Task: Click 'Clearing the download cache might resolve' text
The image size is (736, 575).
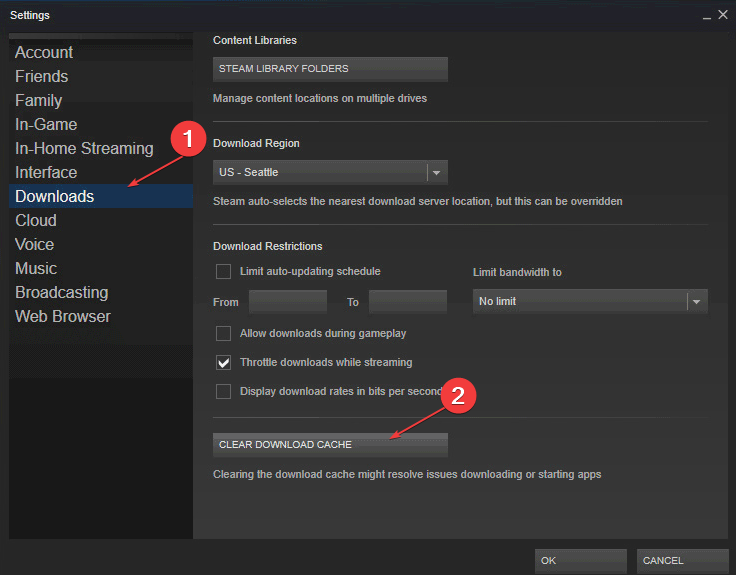Action: point(407,474)
